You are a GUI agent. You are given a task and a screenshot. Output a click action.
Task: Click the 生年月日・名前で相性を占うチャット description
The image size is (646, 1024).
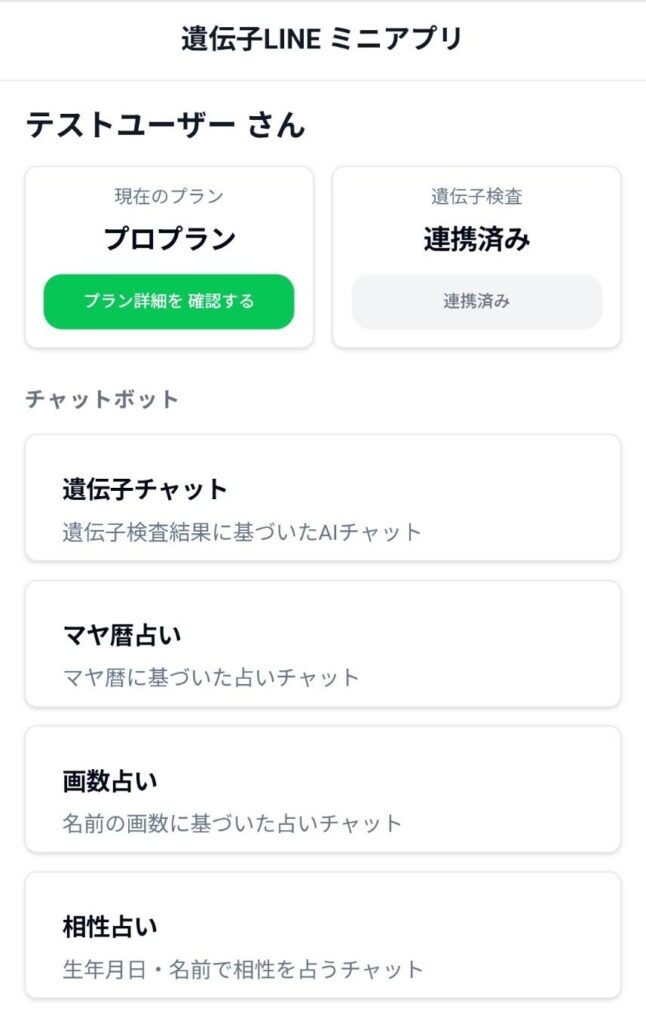click(243, 969)
